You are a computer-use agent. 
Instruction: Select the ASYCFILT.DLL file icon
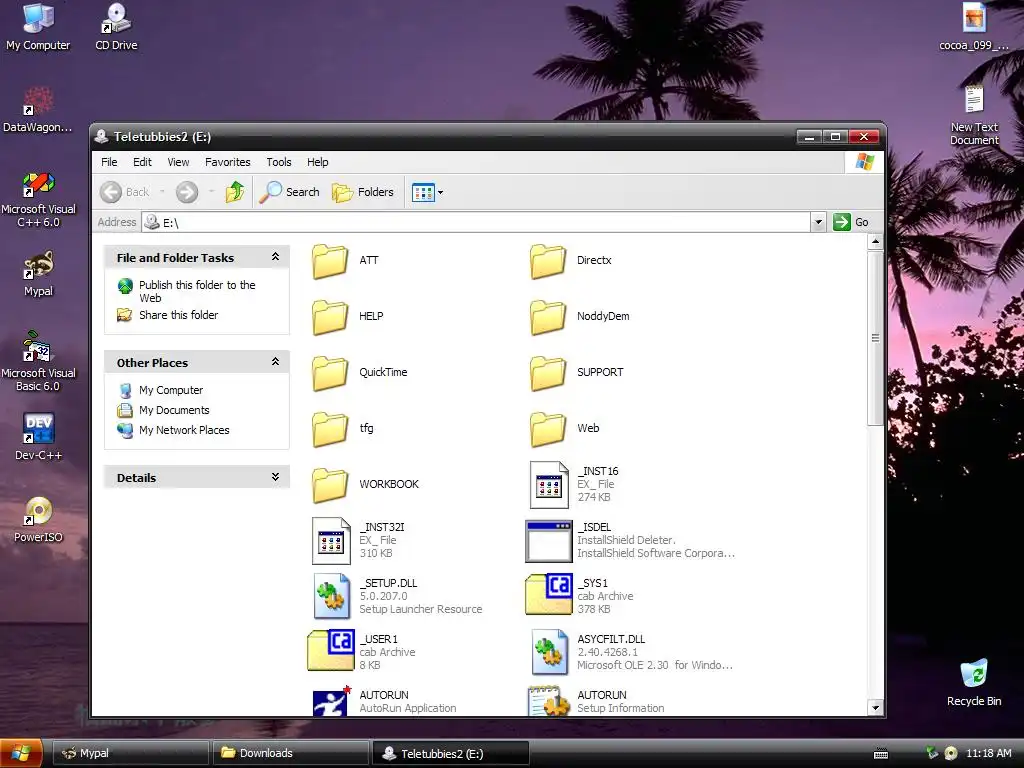(x=549, y=652)
